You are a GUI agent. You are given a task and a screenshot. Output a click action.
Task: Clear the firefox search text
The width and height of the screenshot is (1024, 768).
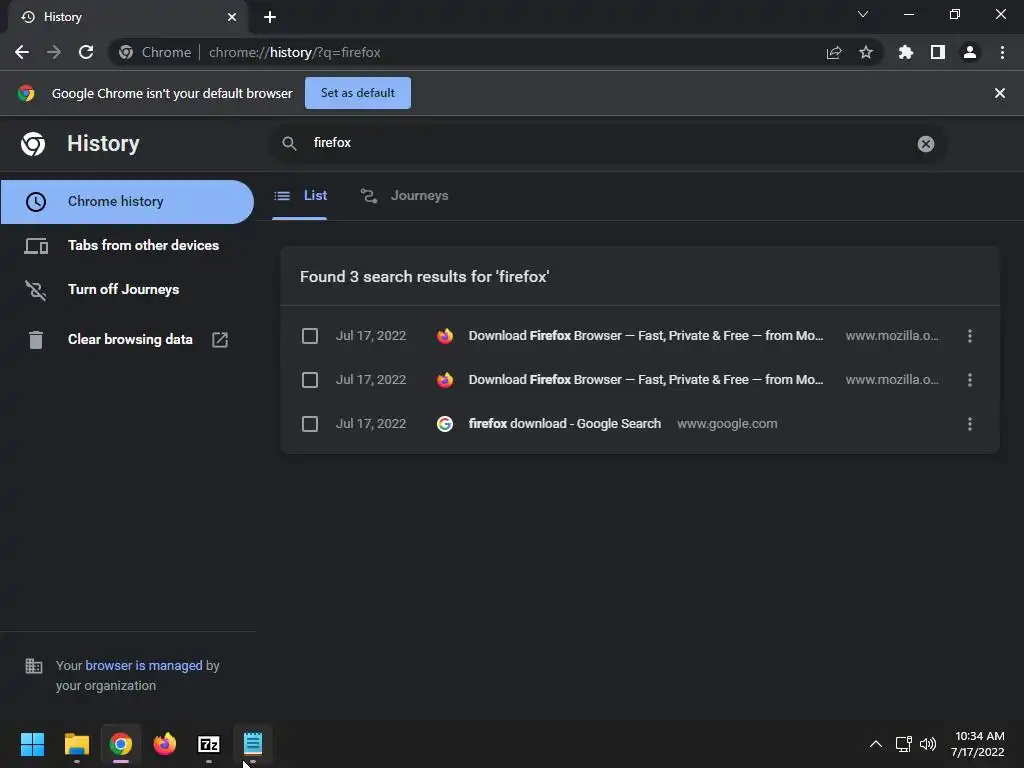coord(925,144)
